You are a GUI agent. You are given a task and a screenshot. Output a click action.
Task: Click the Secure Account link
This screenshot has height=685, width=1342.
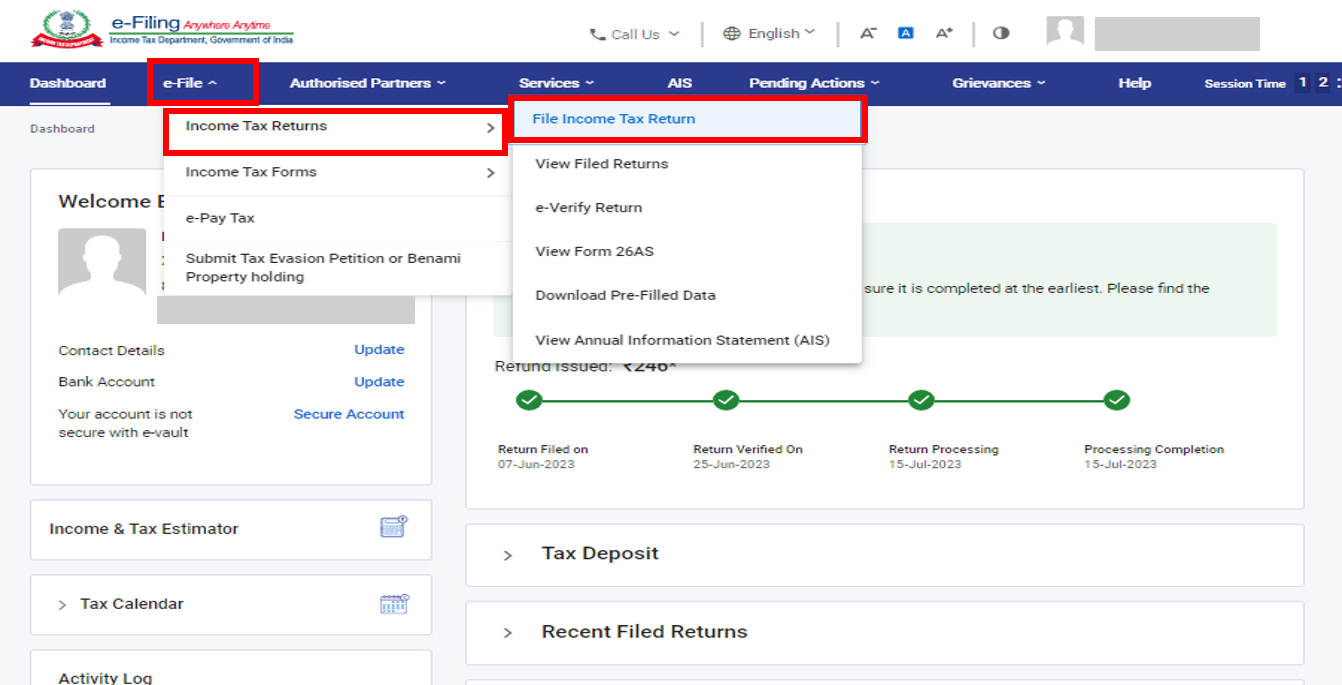click(348, 413)
